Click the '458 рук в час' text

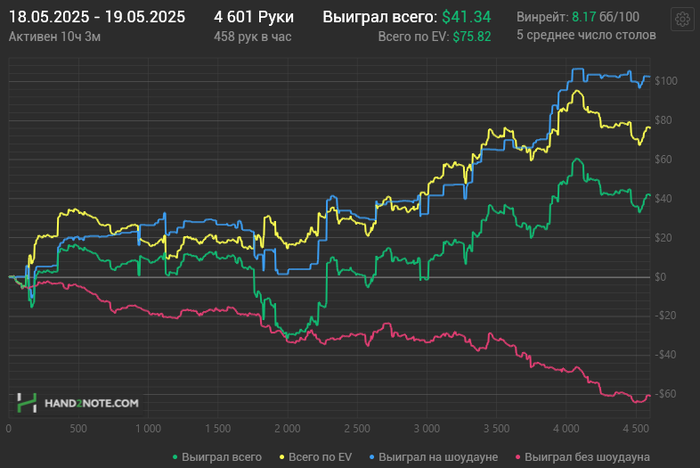pyautogui.click(x=252, y=37)
